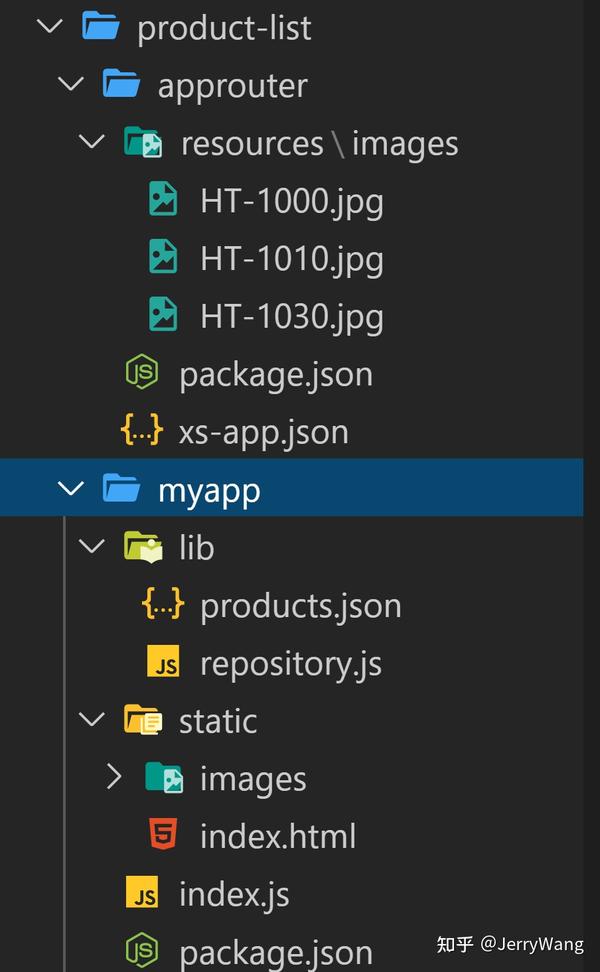
Task: Collapse the static folder chevron
Action: point(91,719)
